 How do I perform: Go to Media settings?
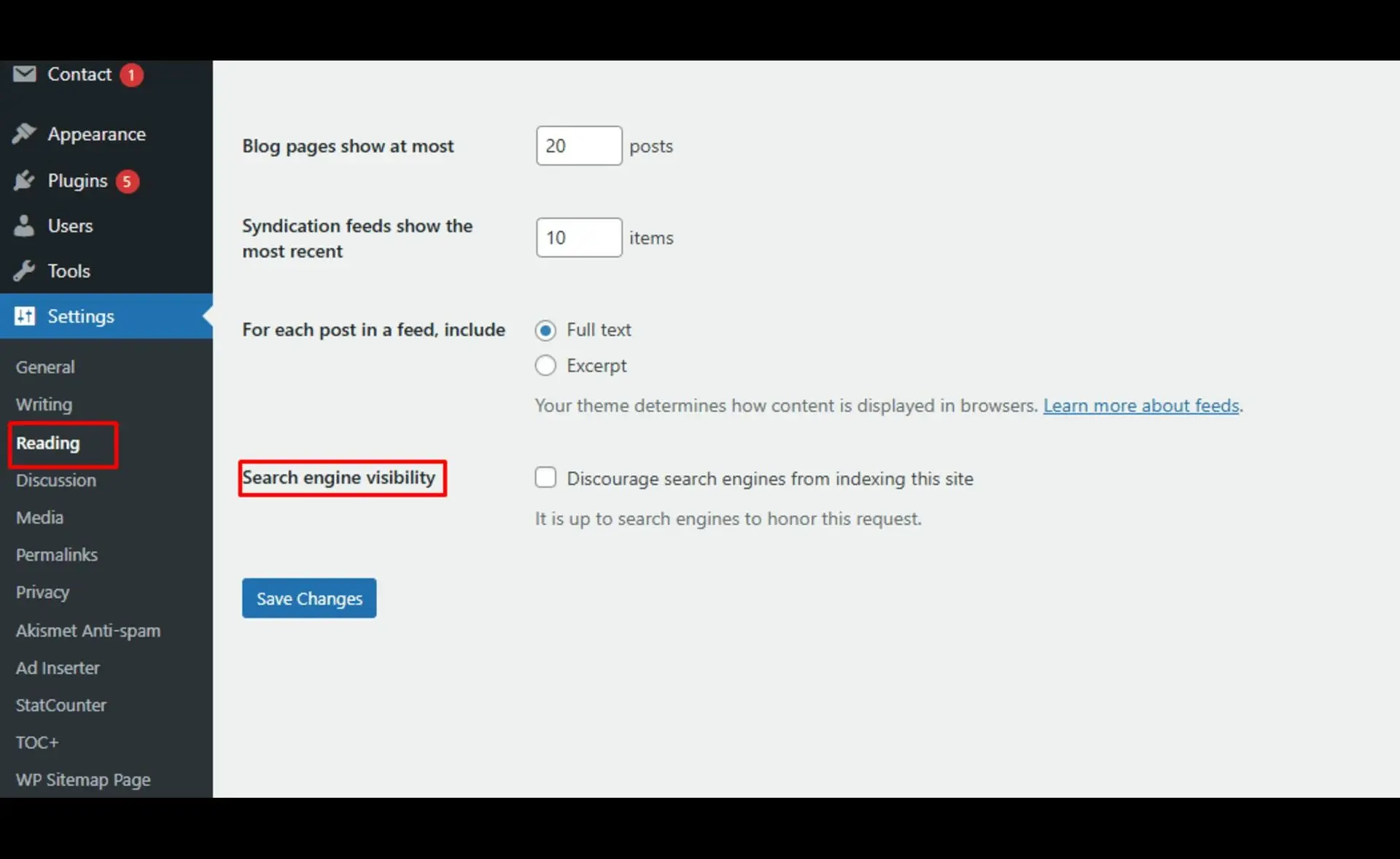tap(39, 517)
